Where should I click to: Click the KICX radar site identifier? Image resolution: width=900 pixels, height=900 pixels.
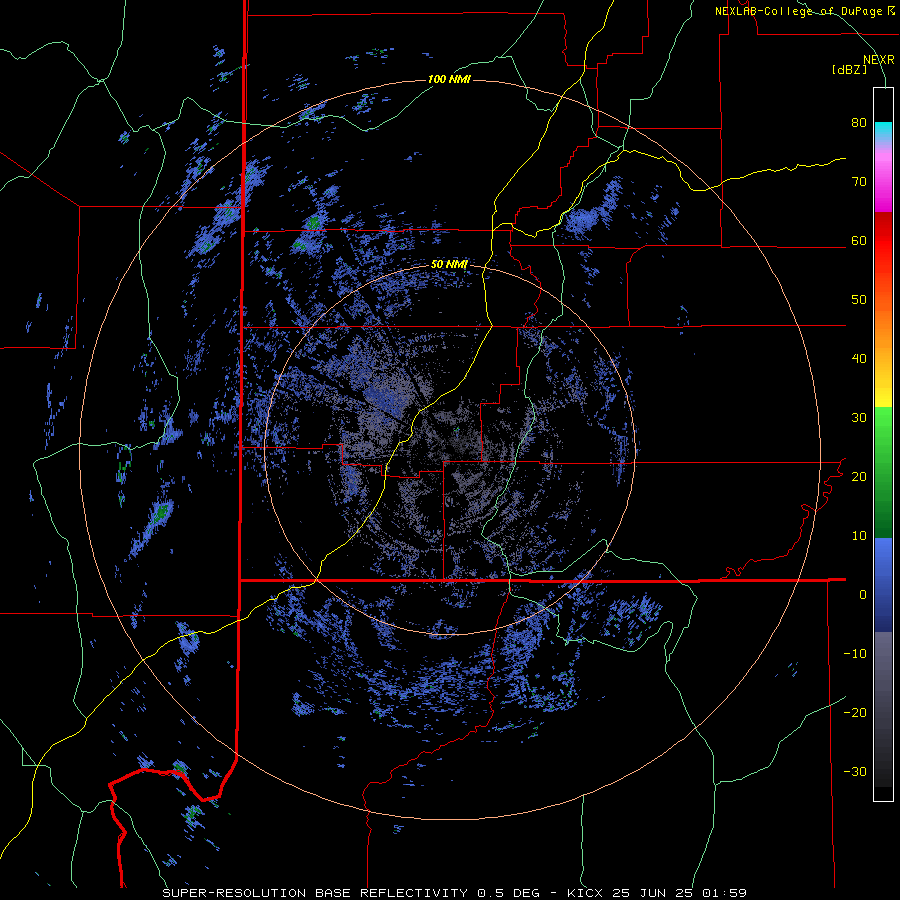587,893
